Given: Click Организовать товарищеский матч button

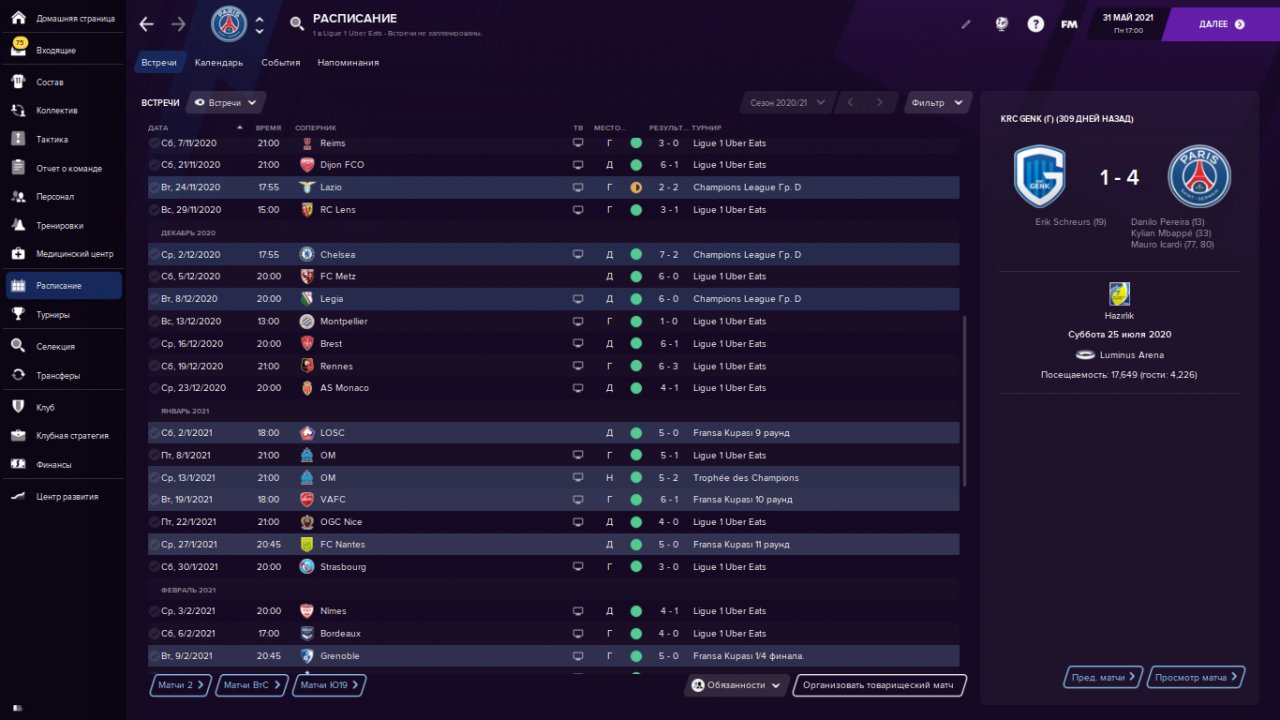Looking at the screenshot, I should [x=879, y=685].
